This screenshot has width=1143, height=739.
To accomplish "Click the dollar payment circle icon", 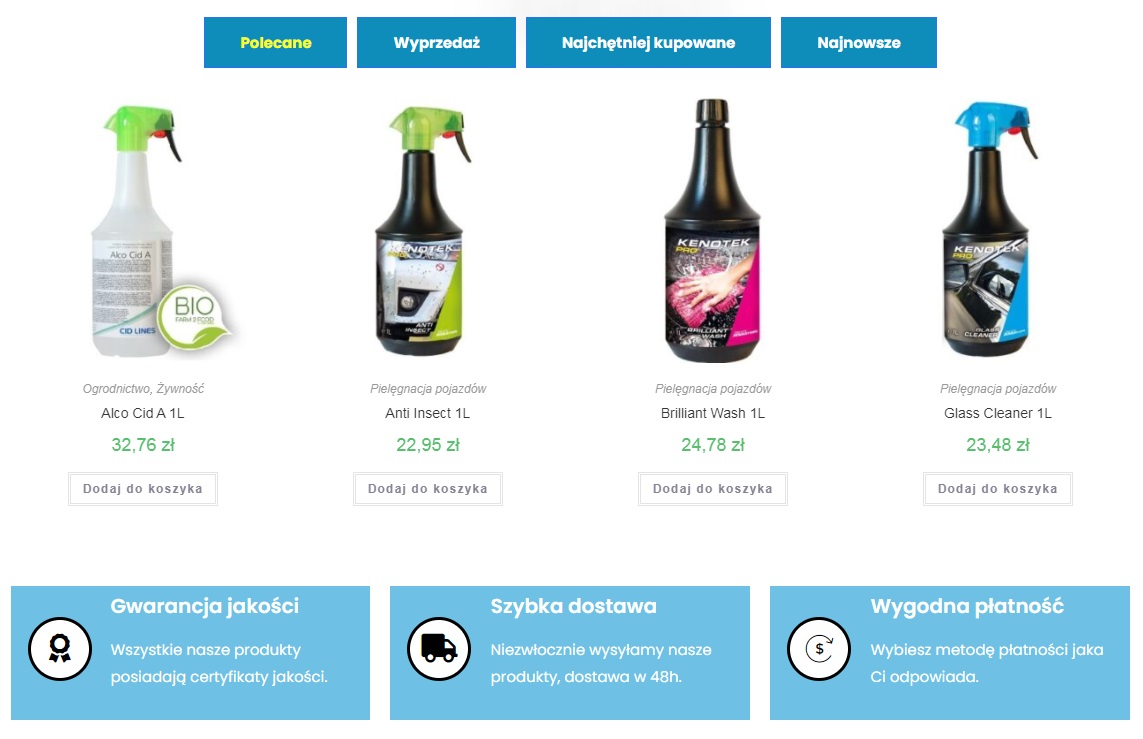I will tap(819, 649).
